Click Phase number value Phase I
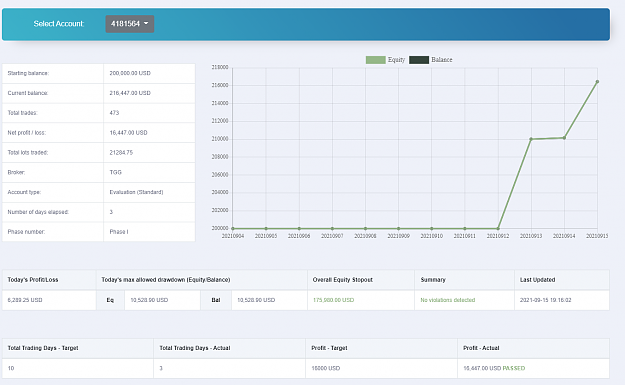 119,232
